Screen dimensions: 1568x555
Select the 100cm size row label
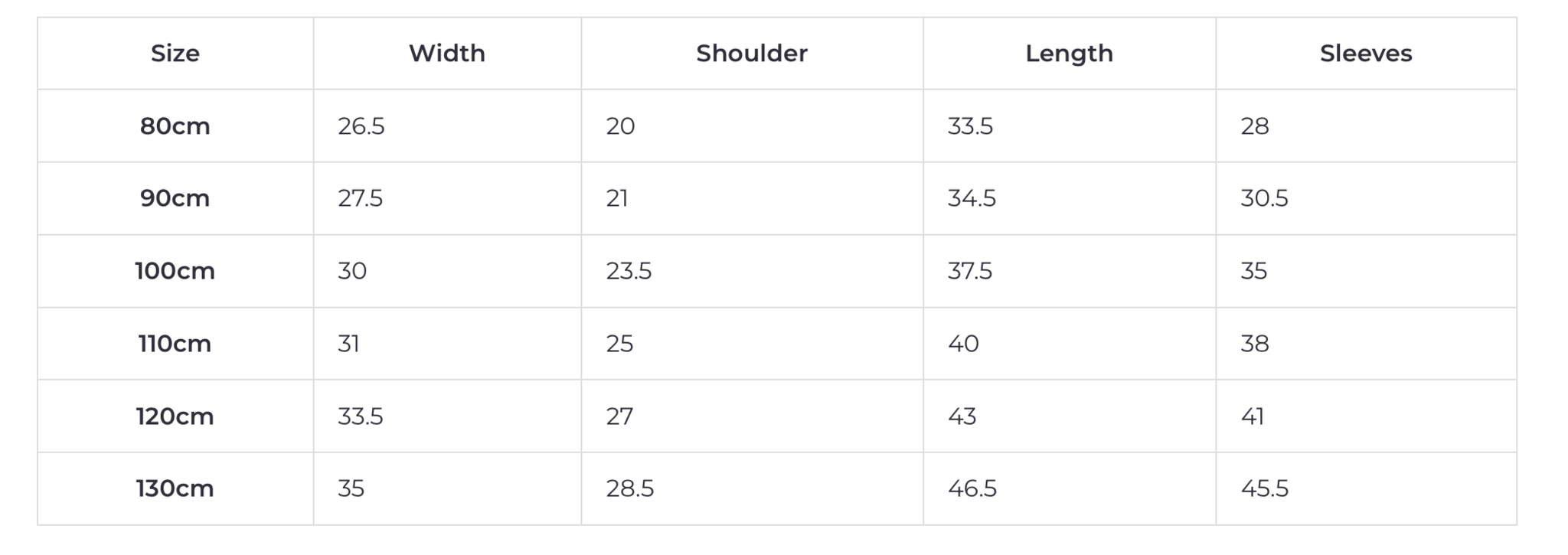click(175, 271)
